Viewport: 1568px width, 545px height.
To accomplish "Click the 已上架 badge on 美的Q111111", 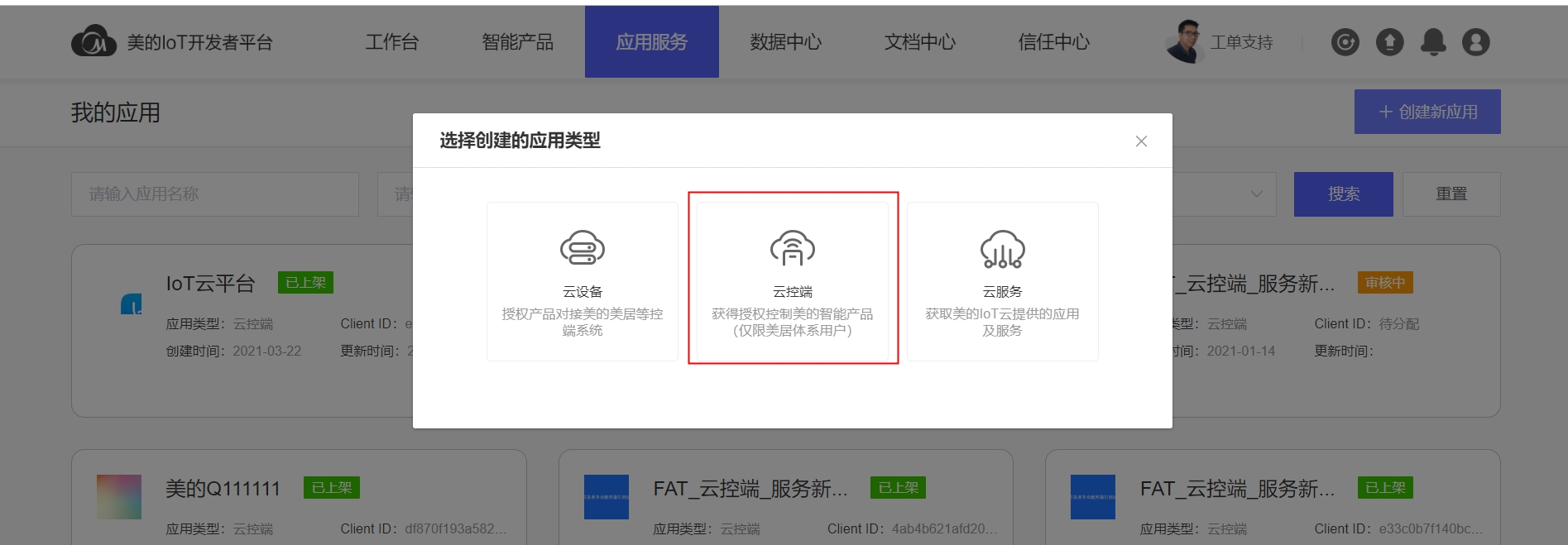I will [332, 488].
